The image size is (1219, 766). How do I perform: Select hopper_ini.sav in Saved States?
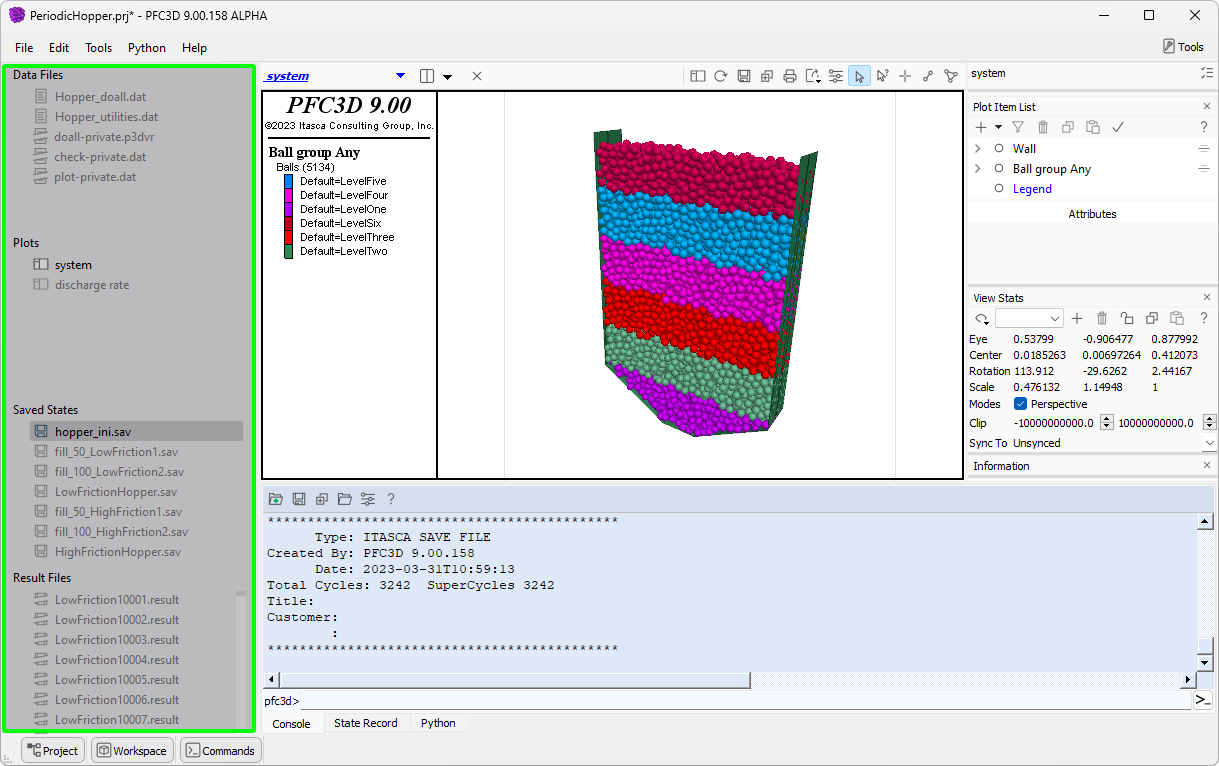tap(136, 431)
